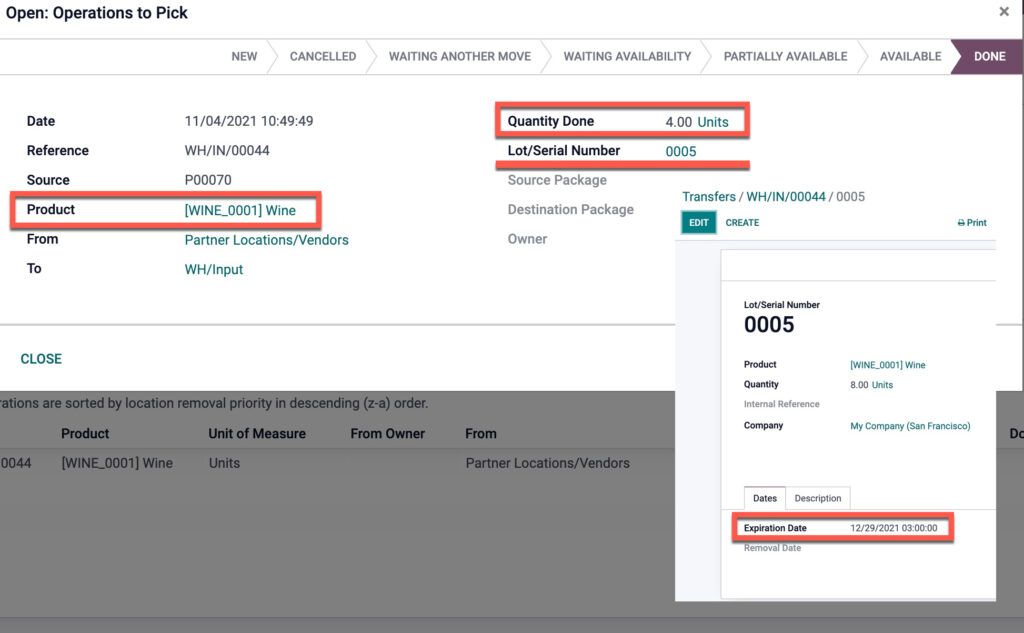Click Units cell in background table row
Screen dimensions: 1024x633
point(224,463)
